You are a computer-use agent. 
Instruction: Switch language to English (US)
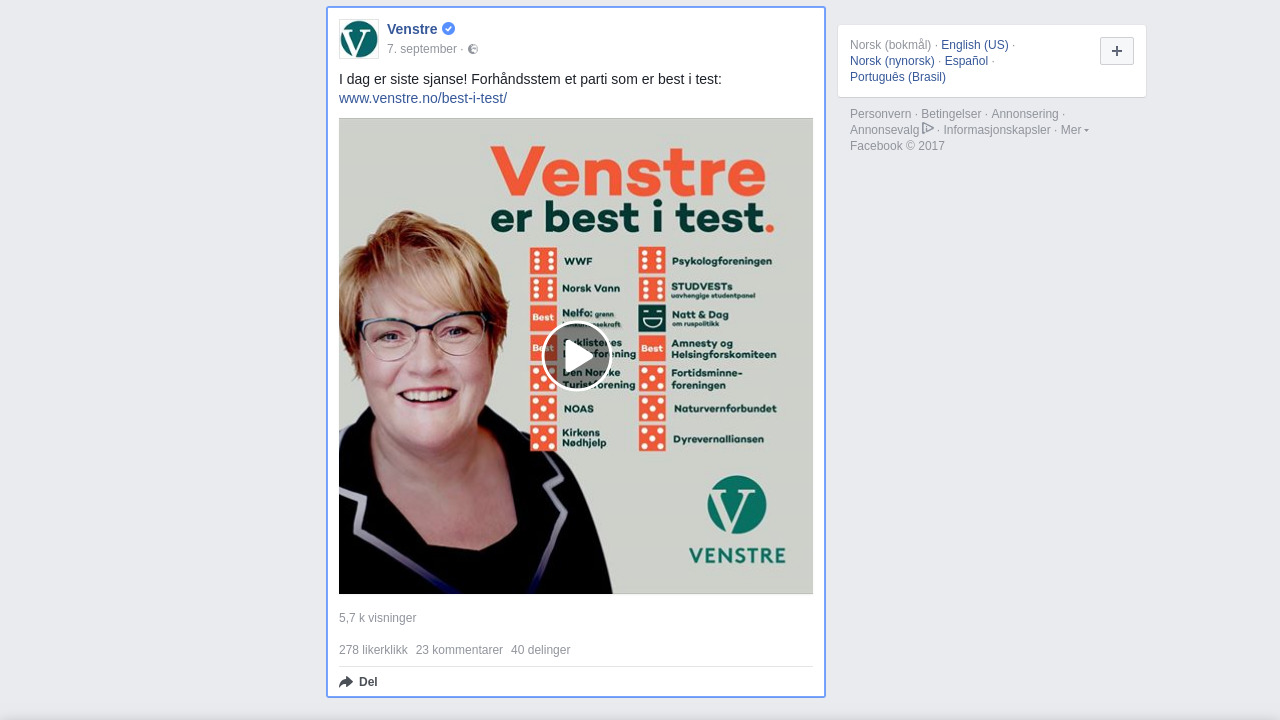click(975, 45)
